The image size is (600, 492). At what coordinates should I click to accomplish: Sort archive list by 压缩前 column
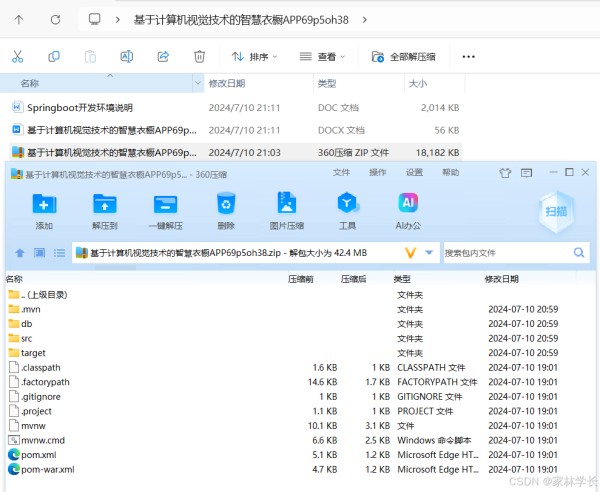coord(301,279)
